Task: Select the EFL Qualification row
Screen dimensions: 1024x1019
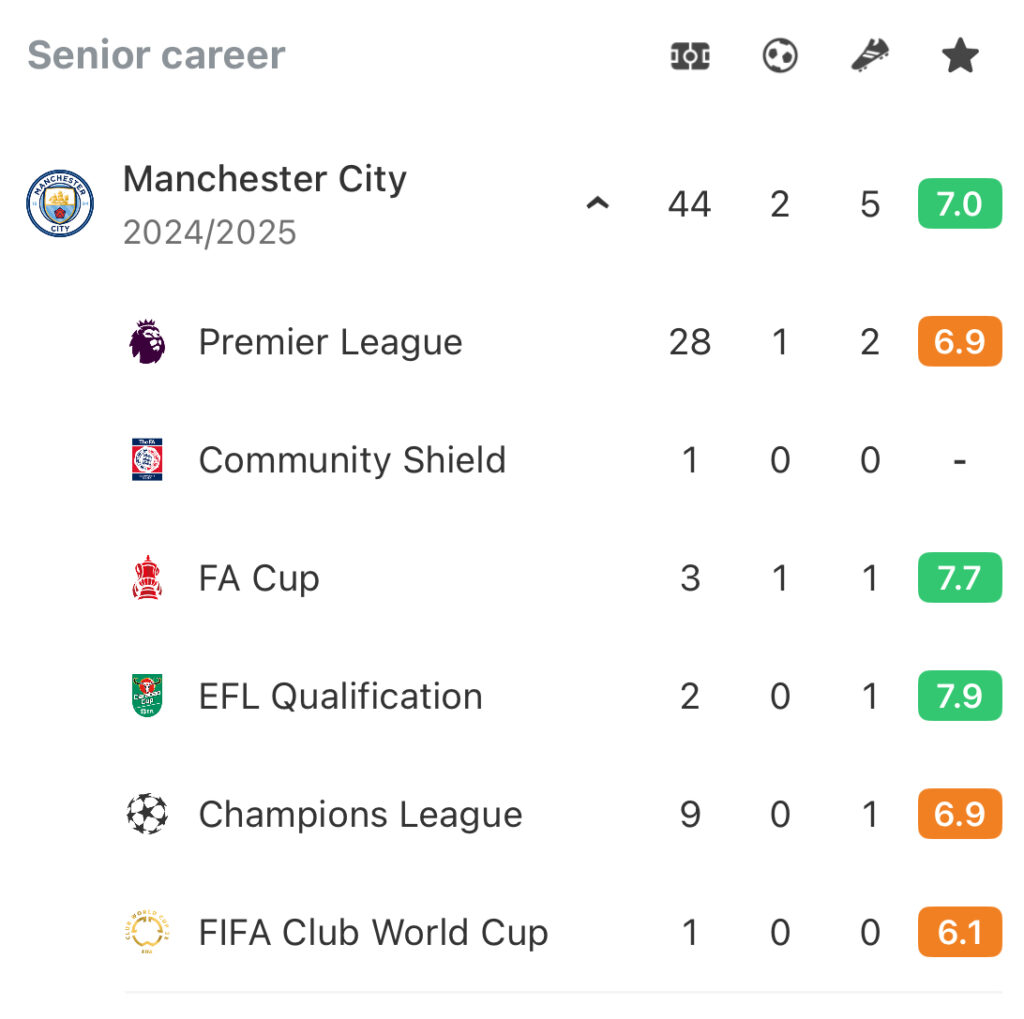Action: [563, 696]
